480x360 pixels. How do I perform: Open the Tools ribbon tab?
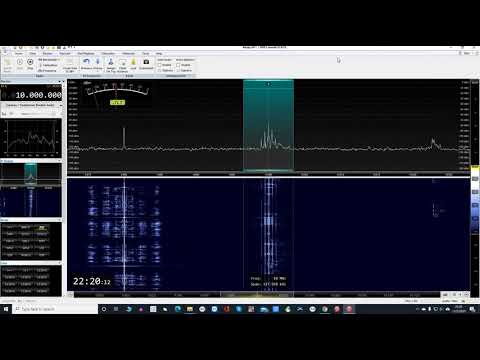tap(146, 53)
